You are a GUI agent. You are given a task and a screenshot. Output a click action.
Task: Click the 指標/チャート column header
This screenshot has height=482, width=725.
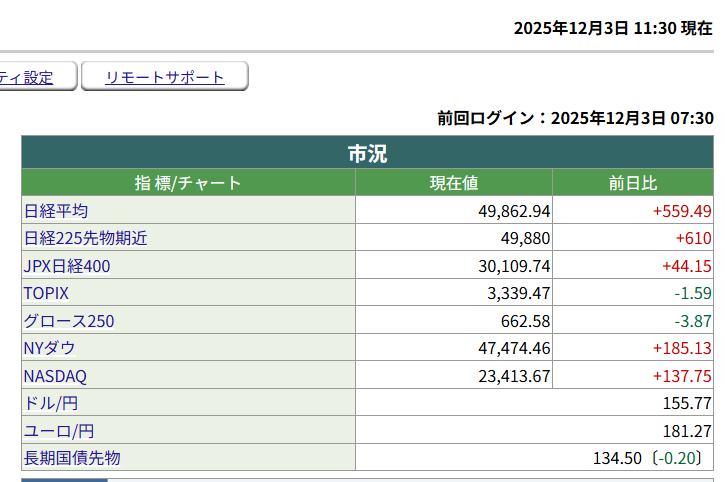[x=188, y=183]
